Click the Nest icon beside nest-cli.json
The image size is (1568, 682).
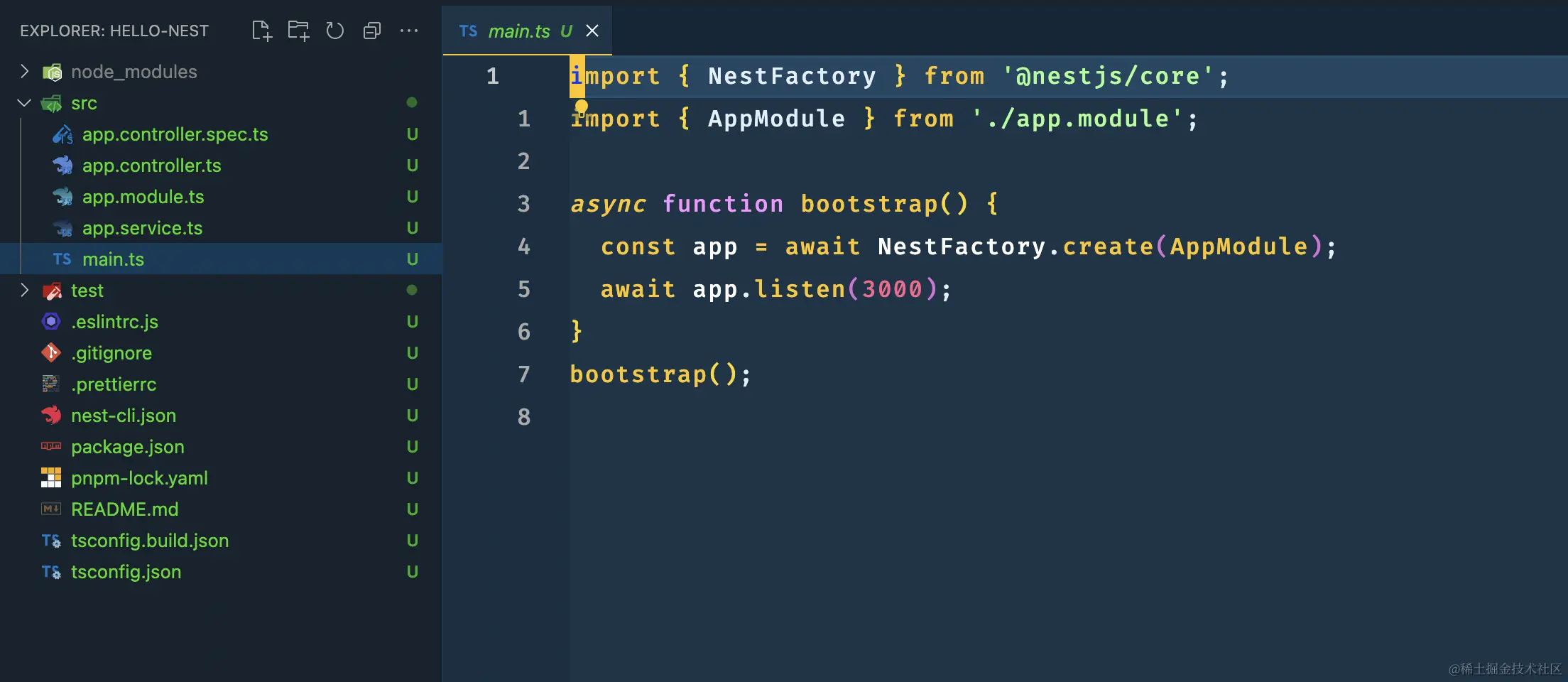51,415
